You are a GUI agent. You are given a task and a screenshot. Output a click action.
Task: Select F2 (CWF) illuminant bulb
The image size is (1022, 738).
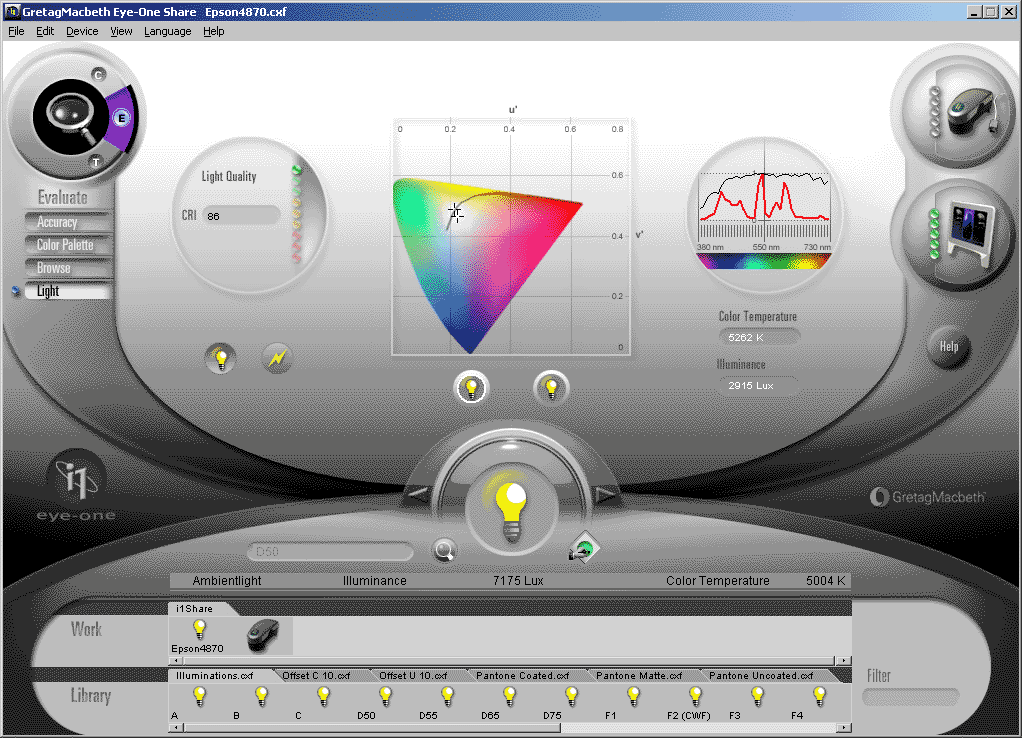695,697
